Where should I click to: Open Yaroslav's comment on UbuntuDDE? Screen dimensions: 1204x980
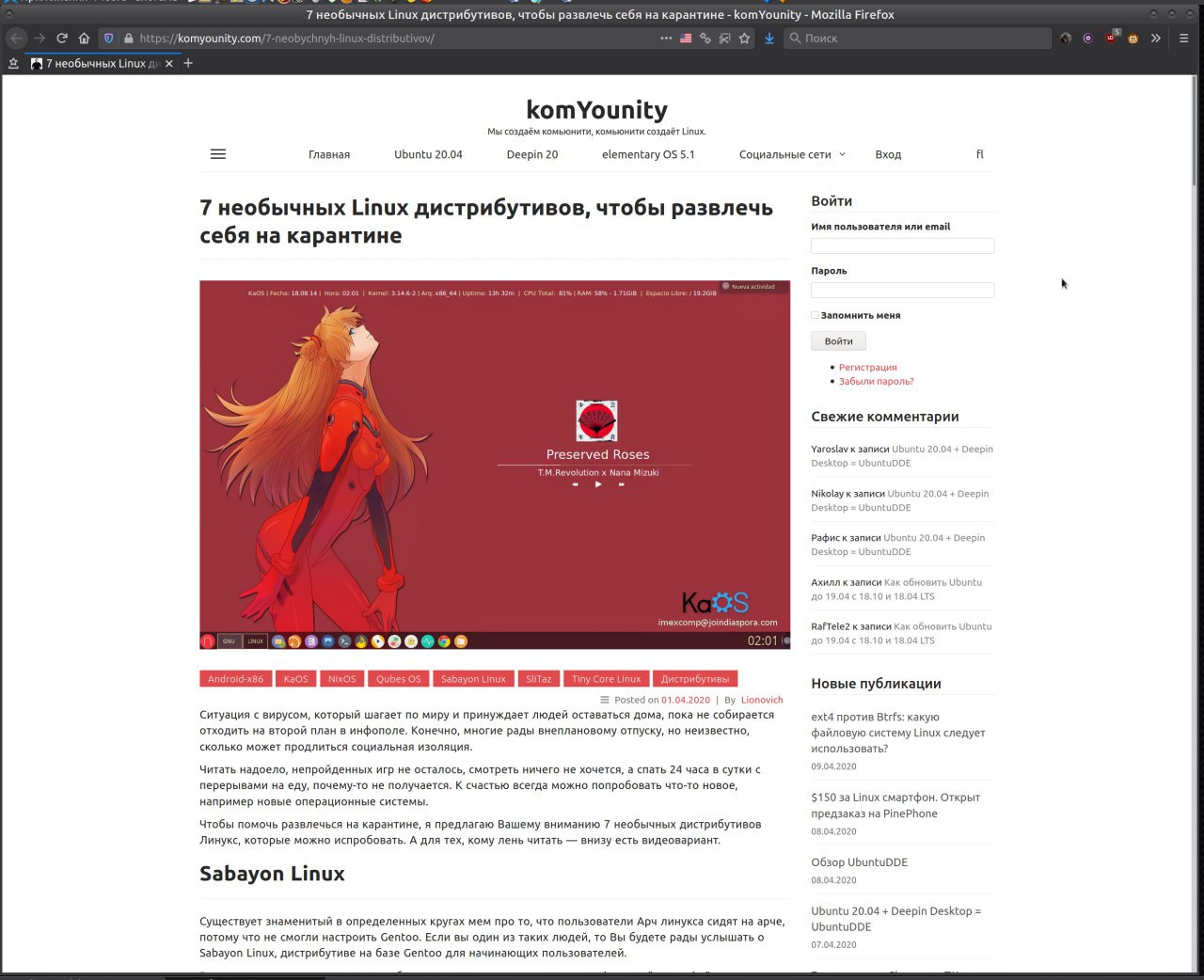point(902,456)
